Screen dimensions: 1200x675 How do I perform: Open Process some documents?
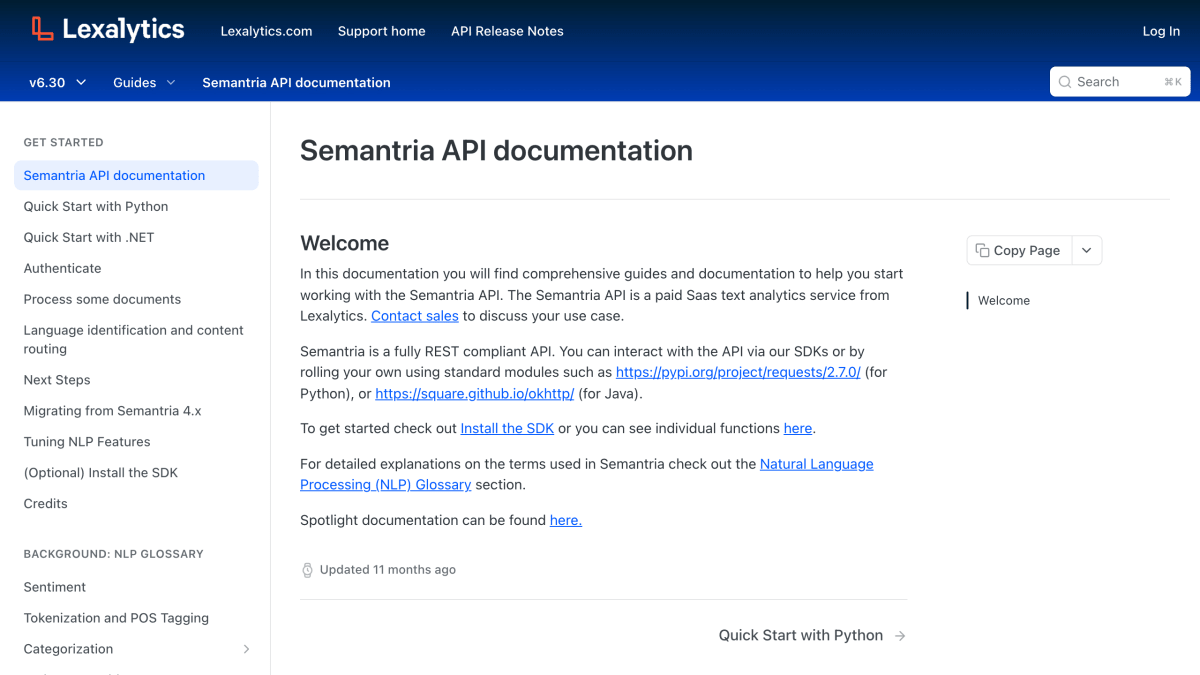pos(102,299)
